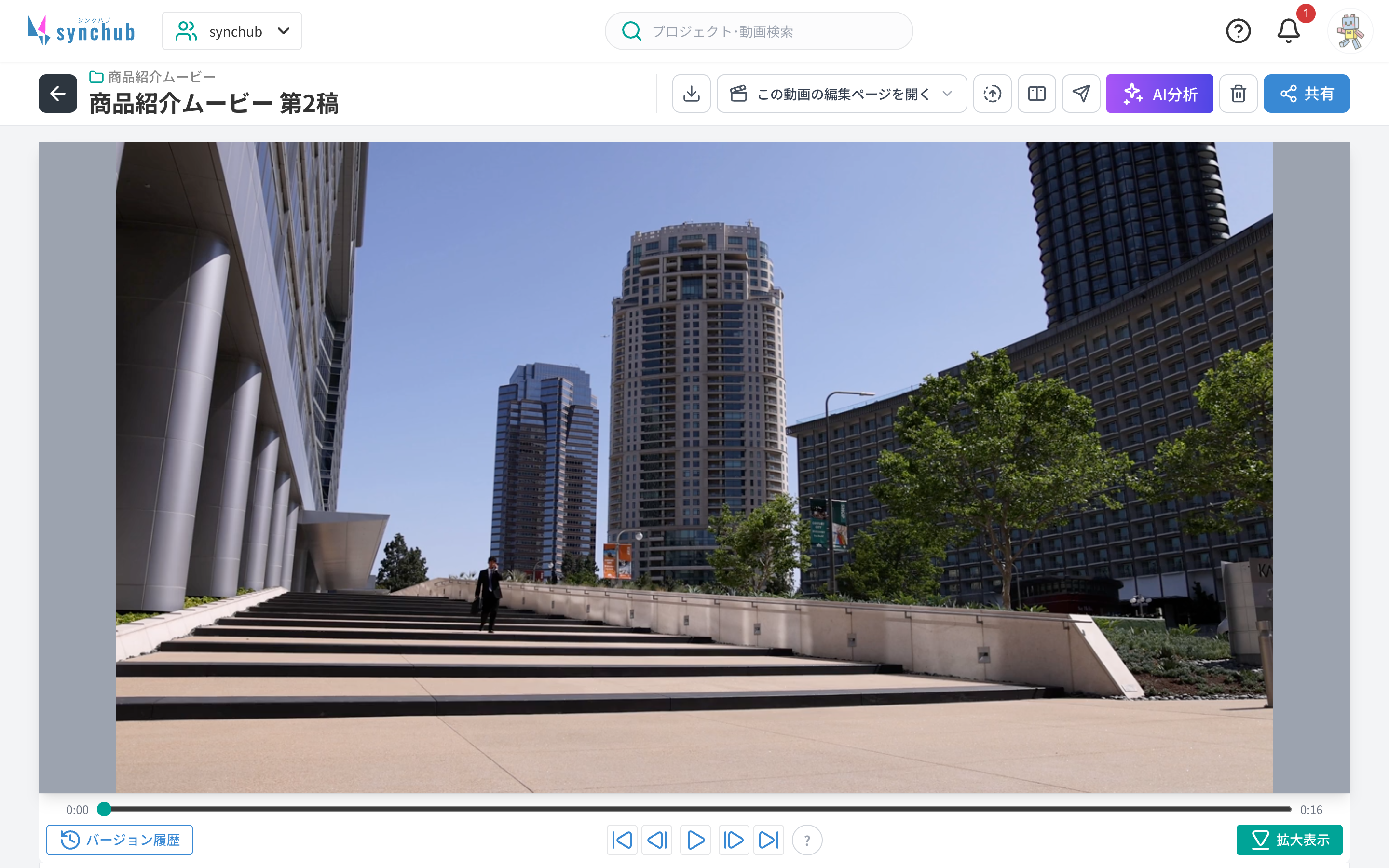The height and width of the screenshot is (868, 1389).
Task: Click the synchub logo
Action: coord(81,30)
